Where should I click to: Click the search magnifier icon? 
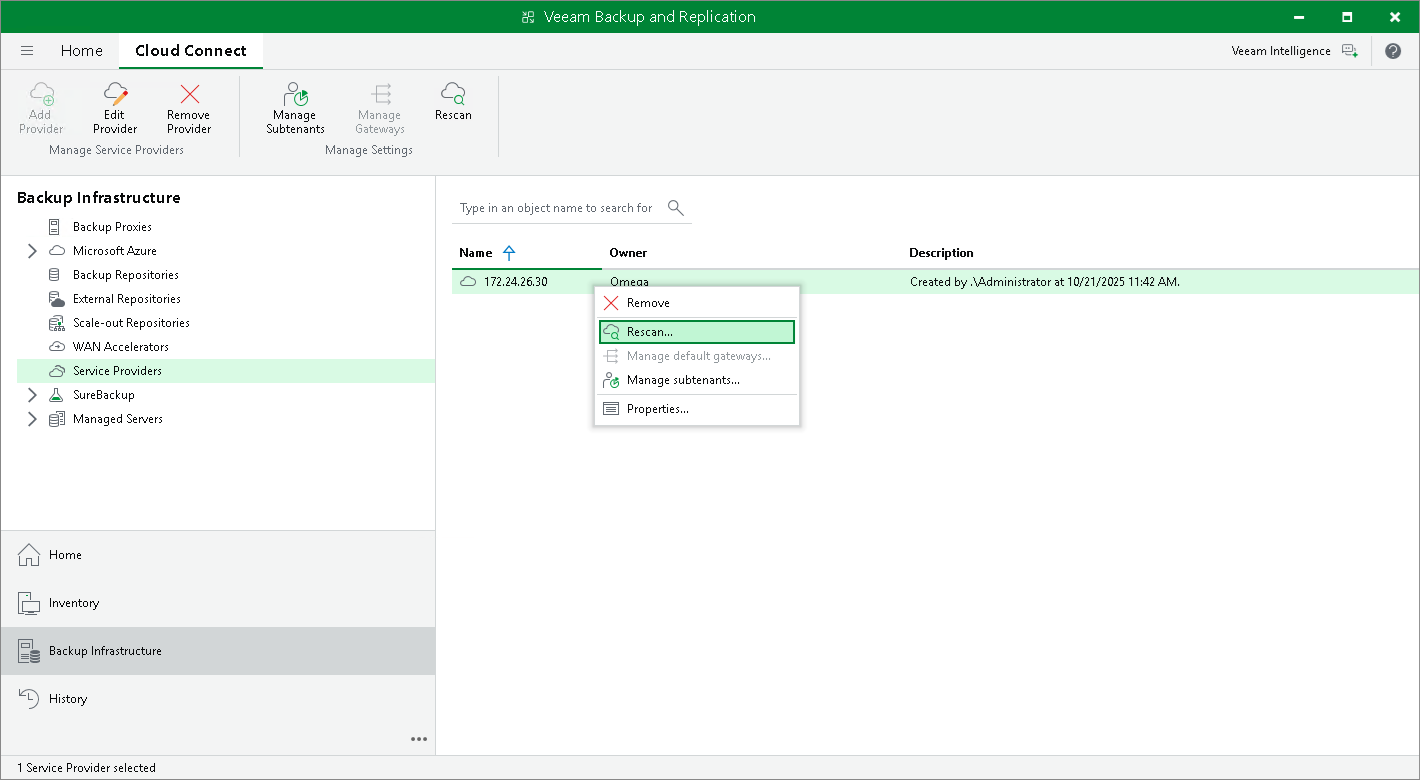tap(676, 207)
